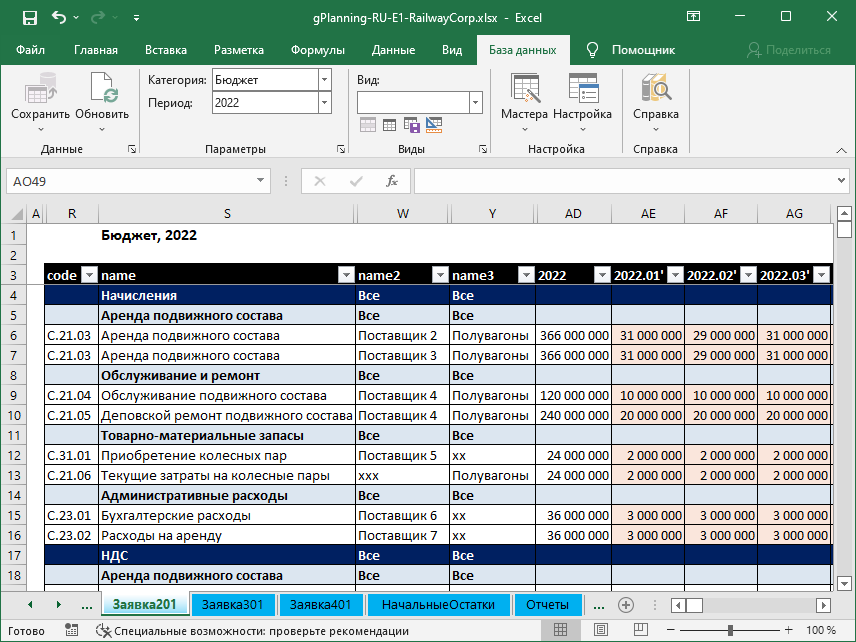Image resolution: width=856 pixels, height=642 pixels.
Task: Switch to Normal view icon in status bar
Action: 560,629
